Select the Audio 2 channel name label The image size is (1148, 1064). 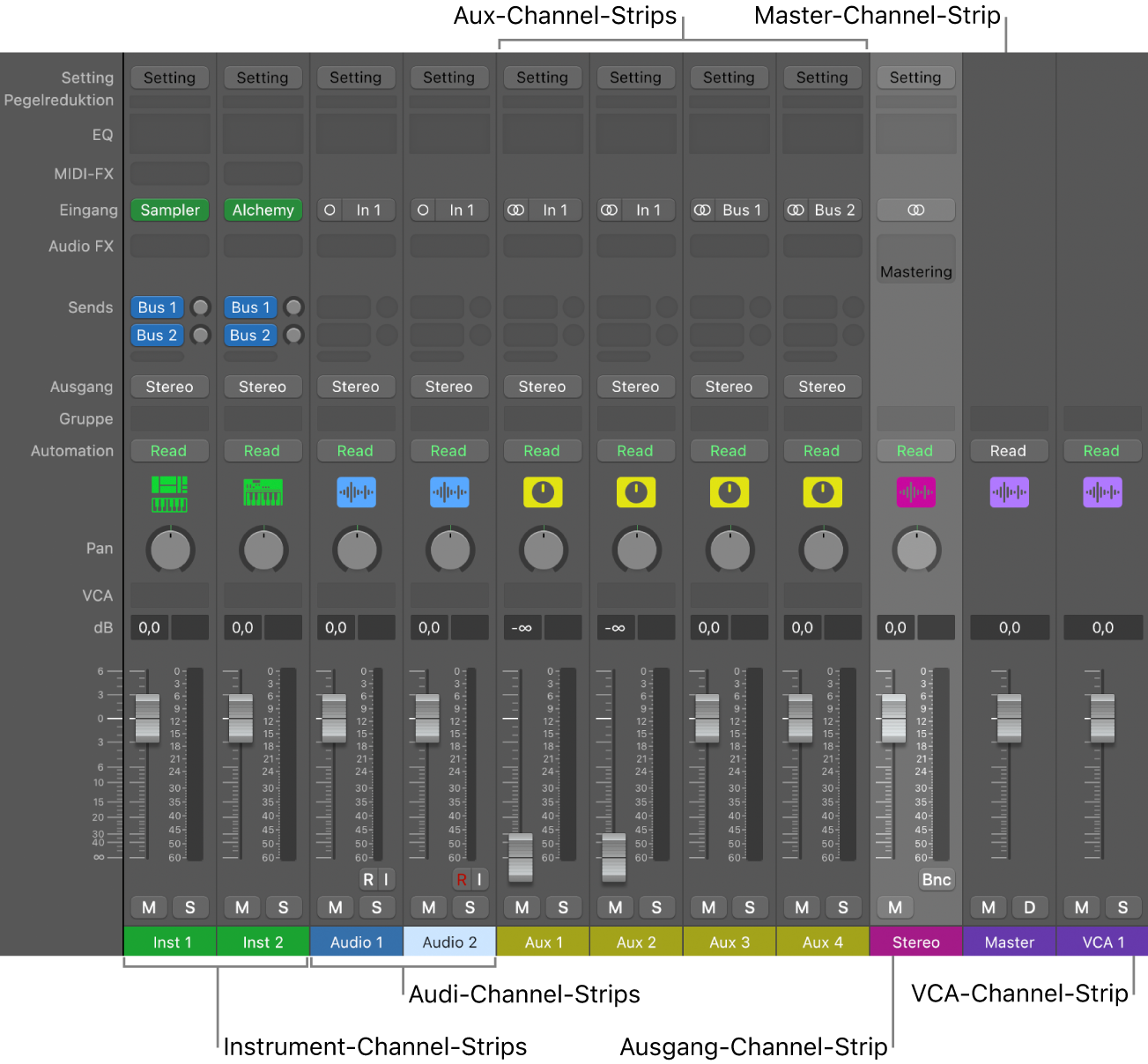tap(450, 942)
